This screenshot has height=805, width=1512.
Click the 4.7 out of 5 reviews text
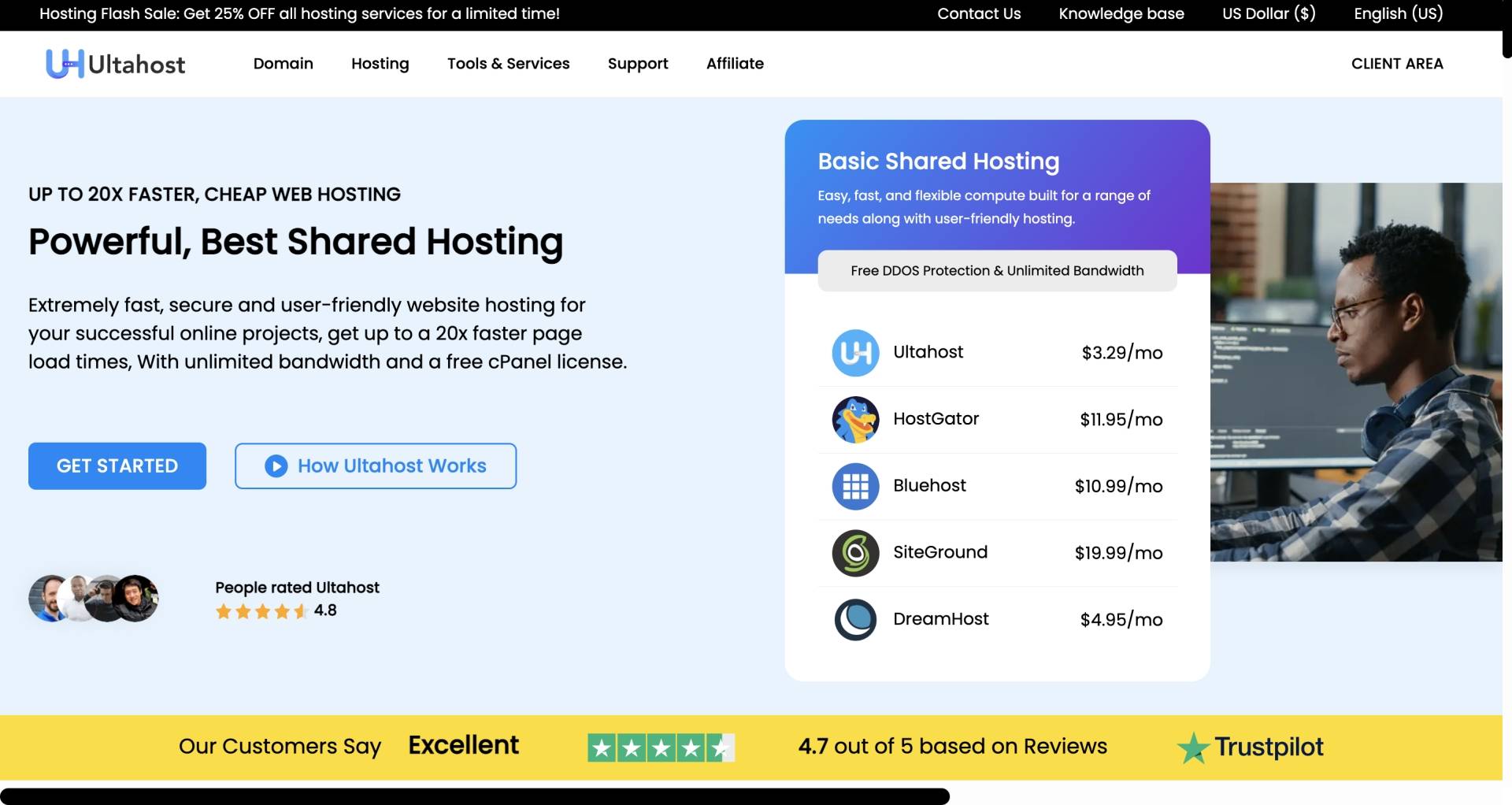pos(952,747)
